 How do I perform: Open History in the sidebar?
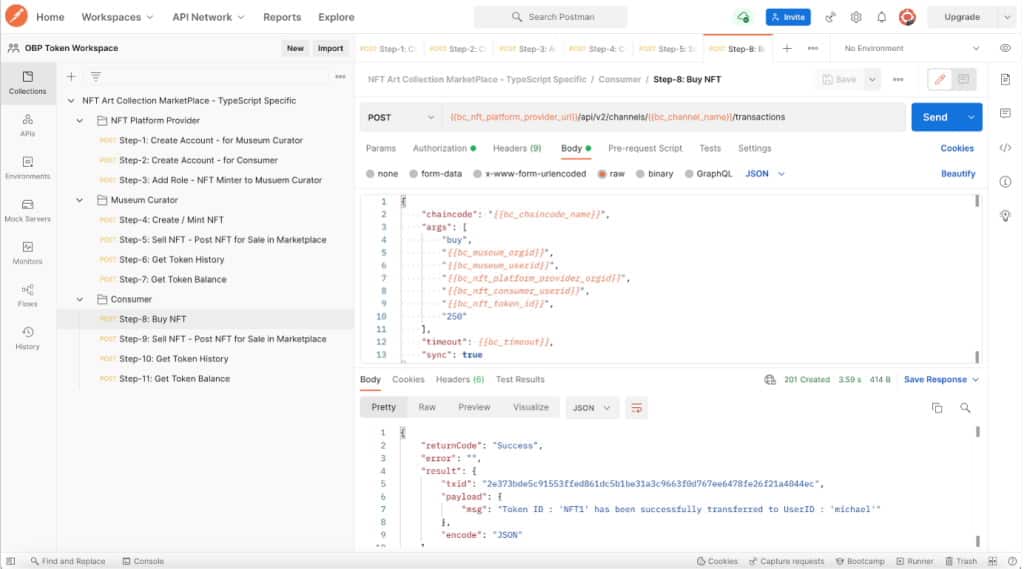27,338
